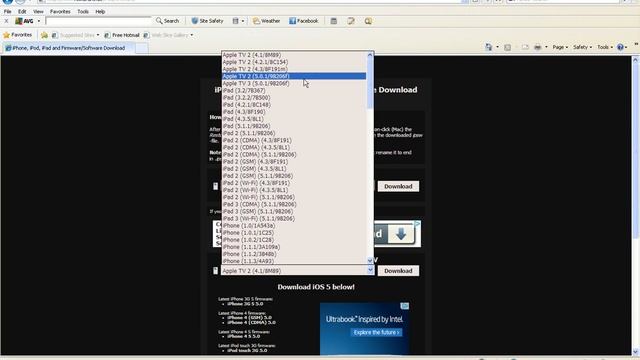Click the lower Download button beside combo box

click(398, 271)
